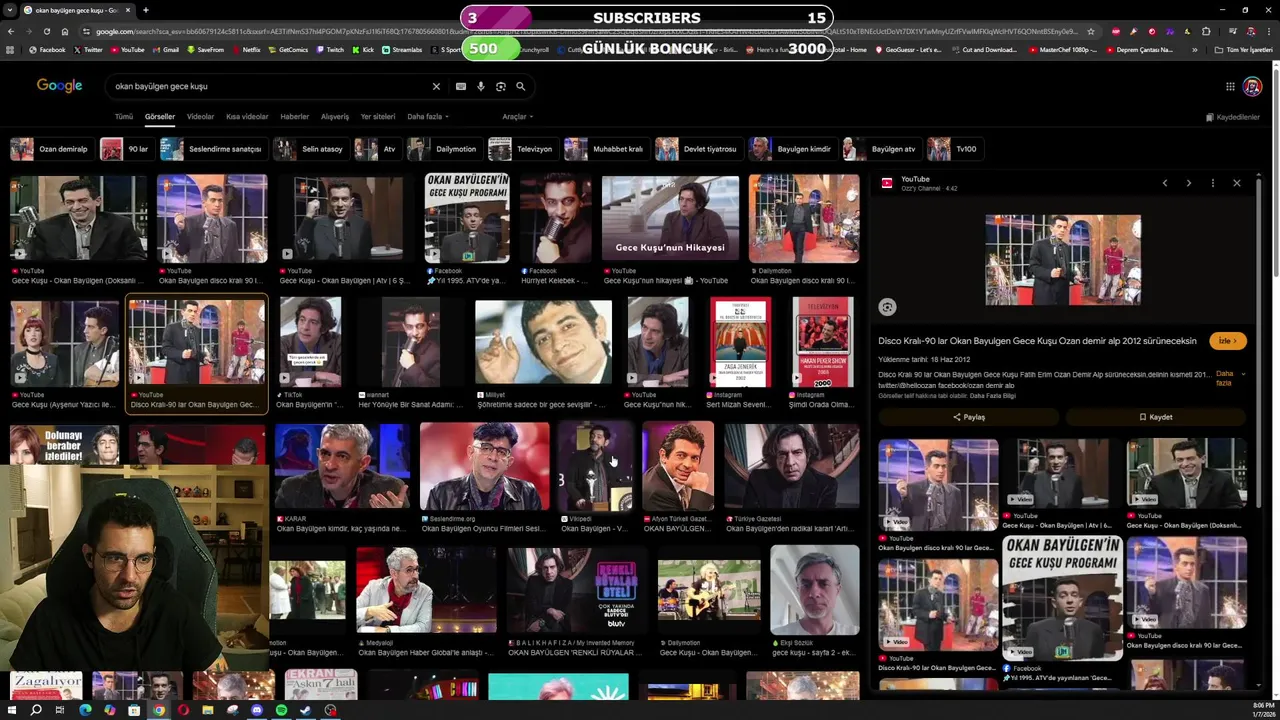Image resolution: width=1280 pixels, height=720 pixels.
Task: Search by image with the Lens icon
Action: (x=501, y=87)
